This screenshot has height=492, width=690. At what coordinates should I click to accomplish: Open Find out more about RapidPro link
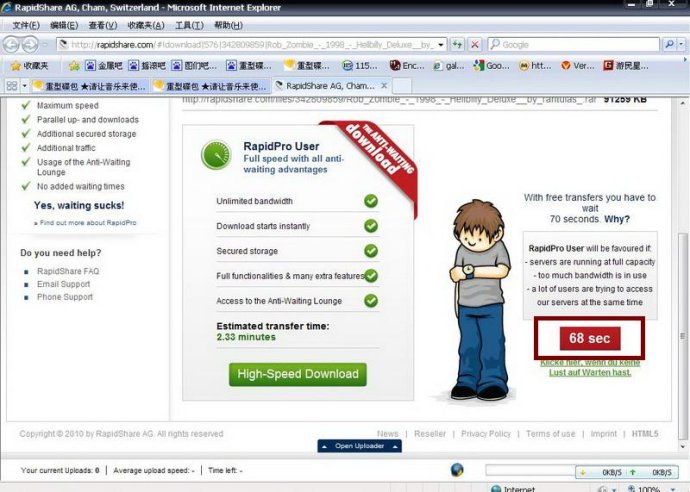click(86, 223)
